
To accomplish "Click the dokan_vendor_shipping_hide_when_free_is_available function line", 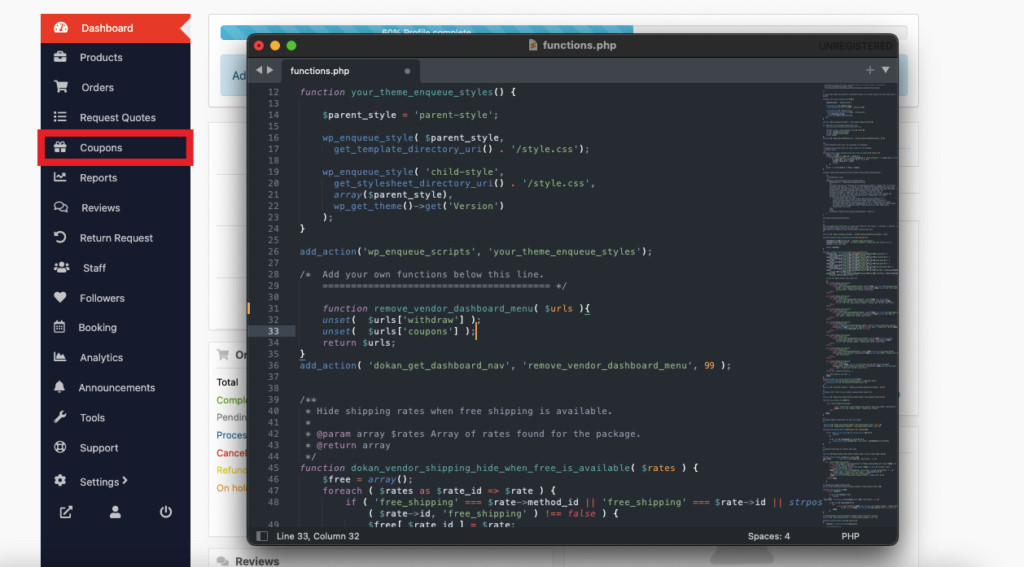I will pos(499,468).
